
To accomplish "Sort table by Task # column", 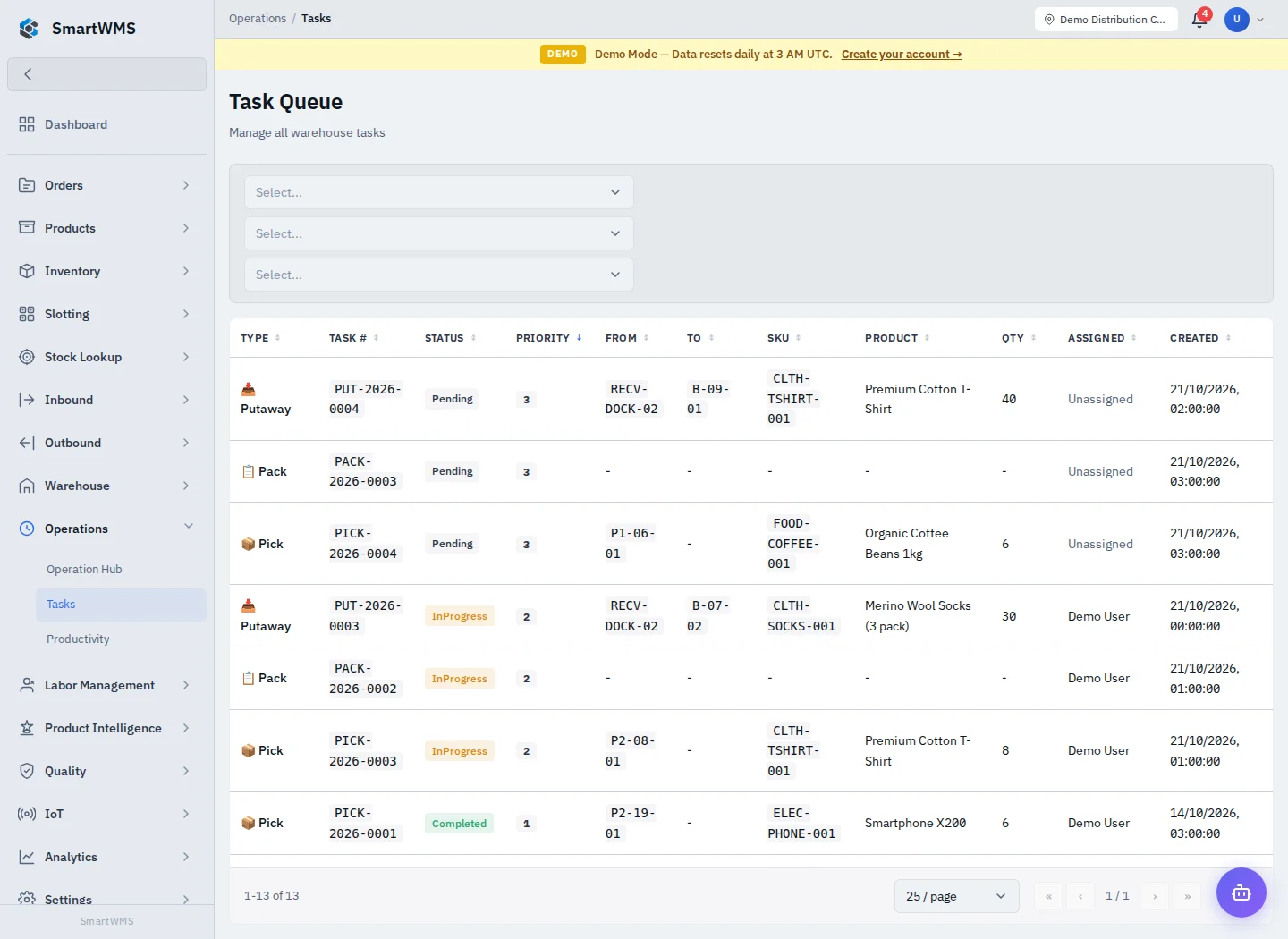I will 353,338.
